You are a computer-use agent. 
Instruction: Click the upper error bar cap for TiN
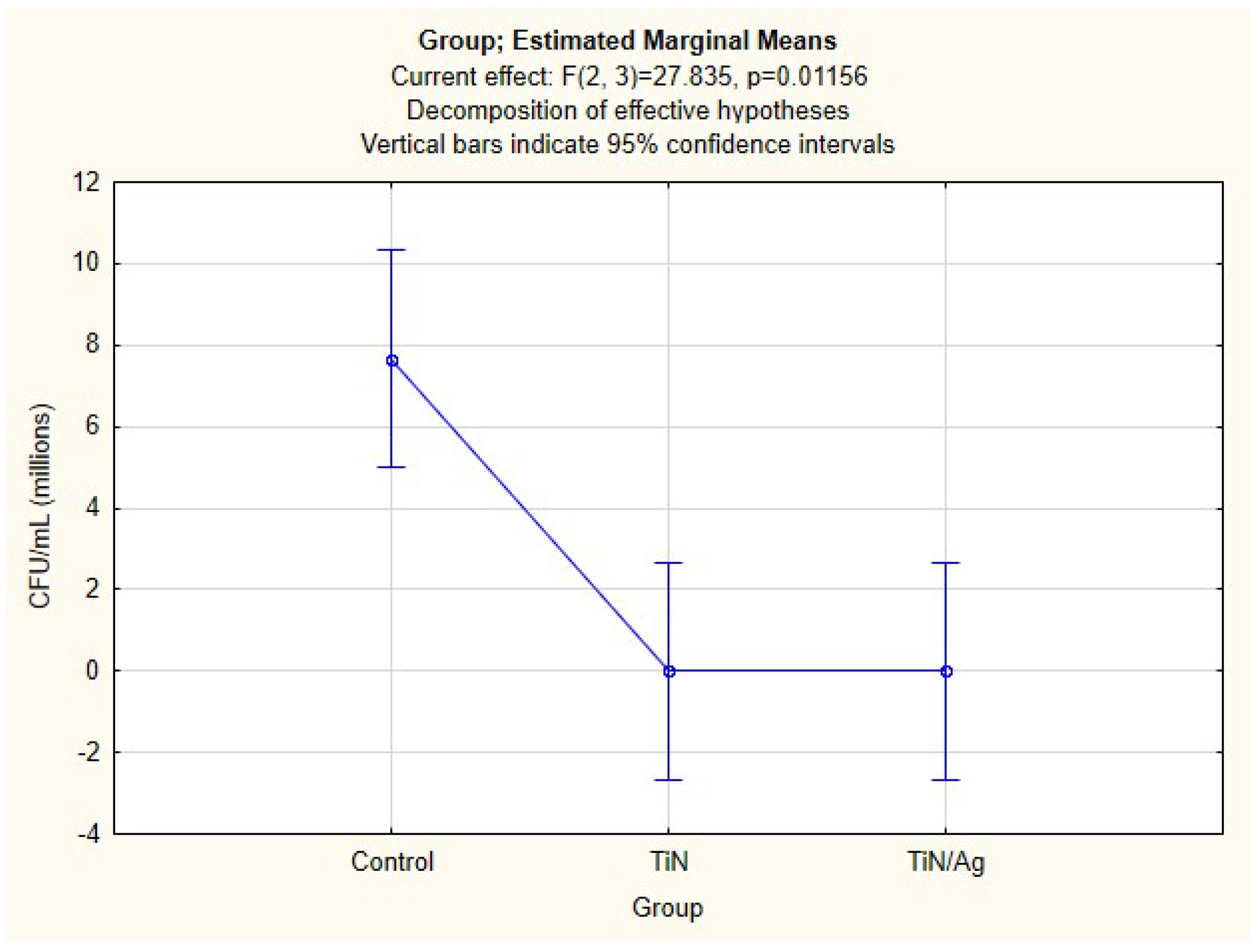click(669, 563)
